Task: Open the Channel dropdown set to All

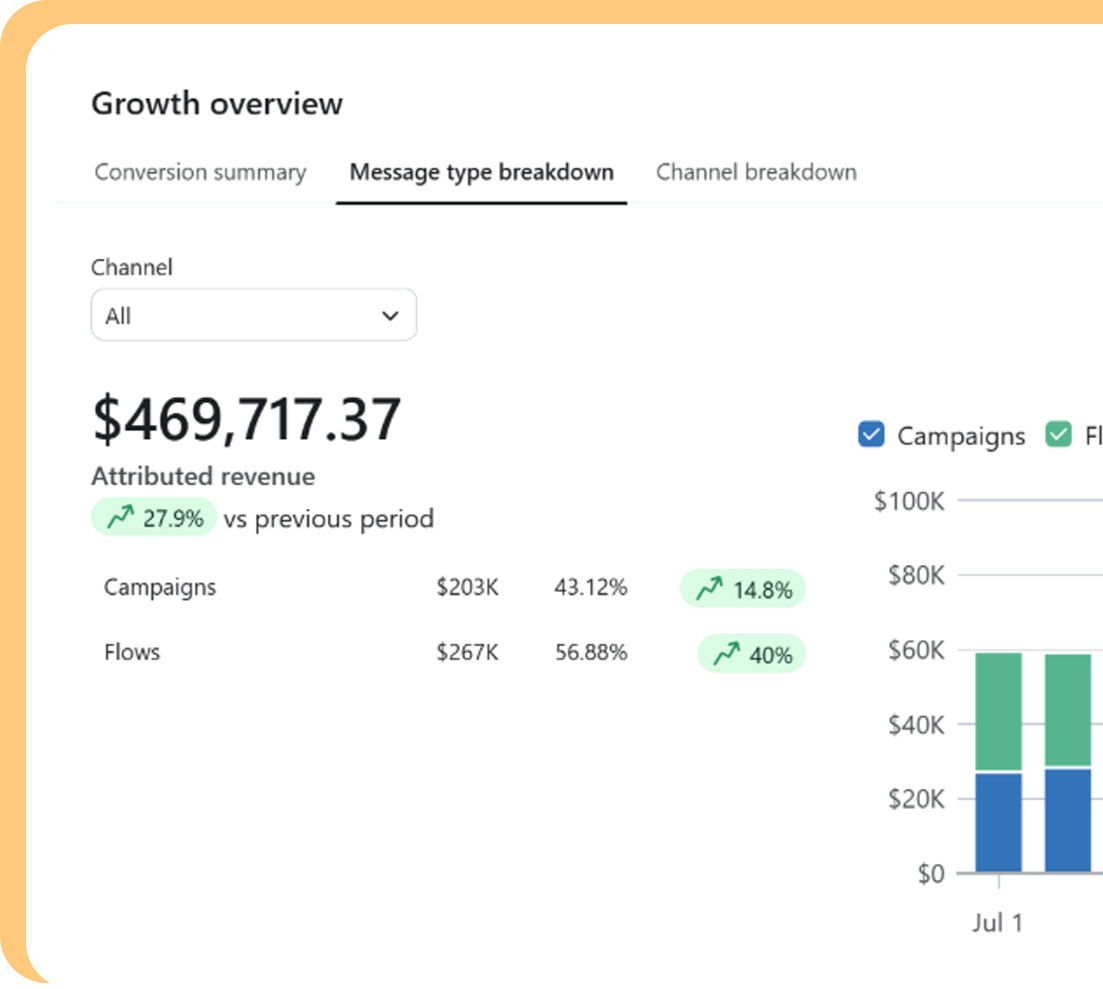Action: [x=253, y=316]
